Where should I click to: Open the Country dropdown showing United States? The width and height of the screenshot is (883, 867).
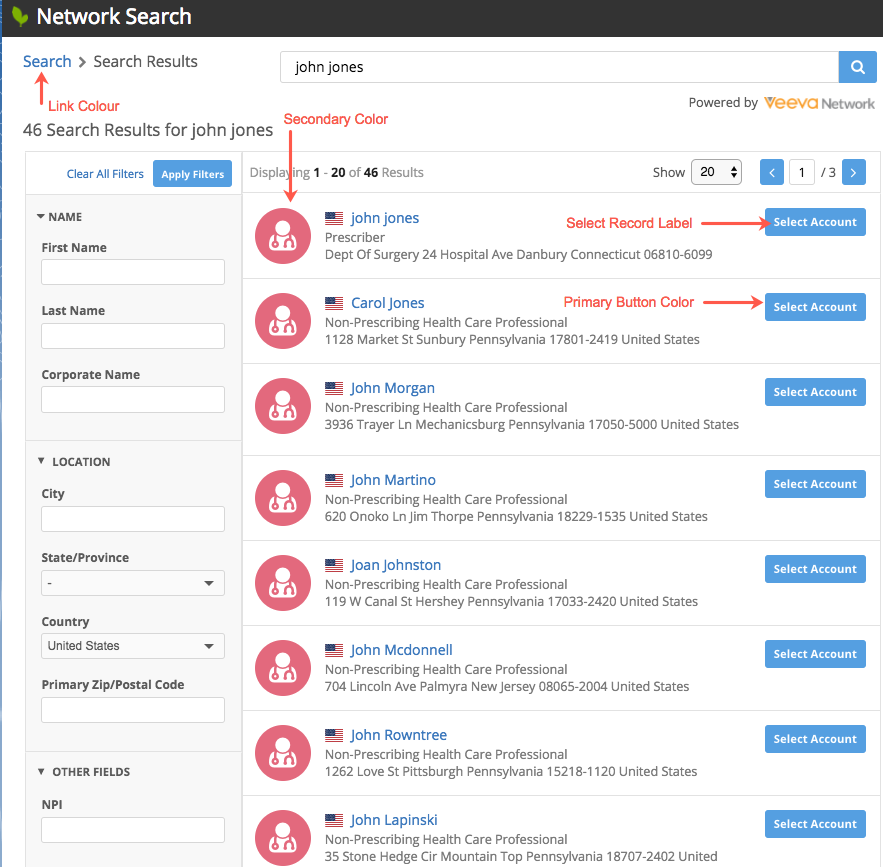coord(133,646)
